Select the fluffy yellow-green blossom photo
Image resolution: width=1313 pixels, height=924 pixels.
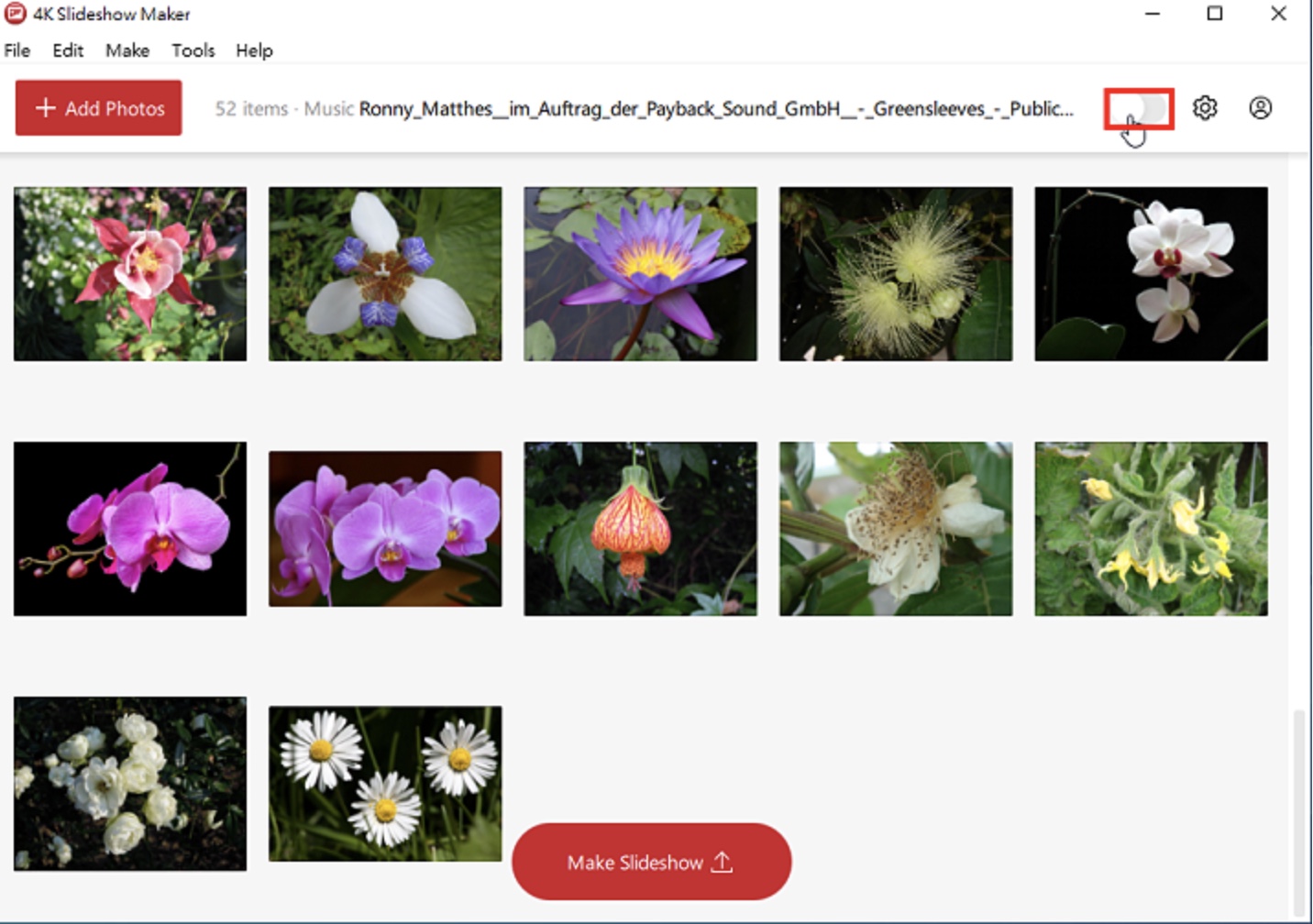[x=896, y=274]
